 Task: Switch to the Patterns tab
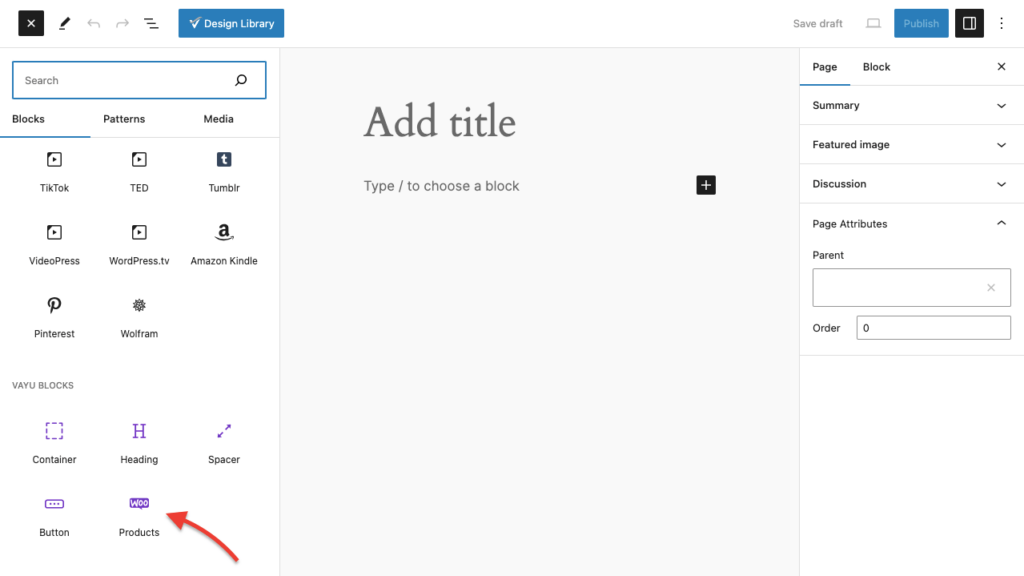click(124, 119)
